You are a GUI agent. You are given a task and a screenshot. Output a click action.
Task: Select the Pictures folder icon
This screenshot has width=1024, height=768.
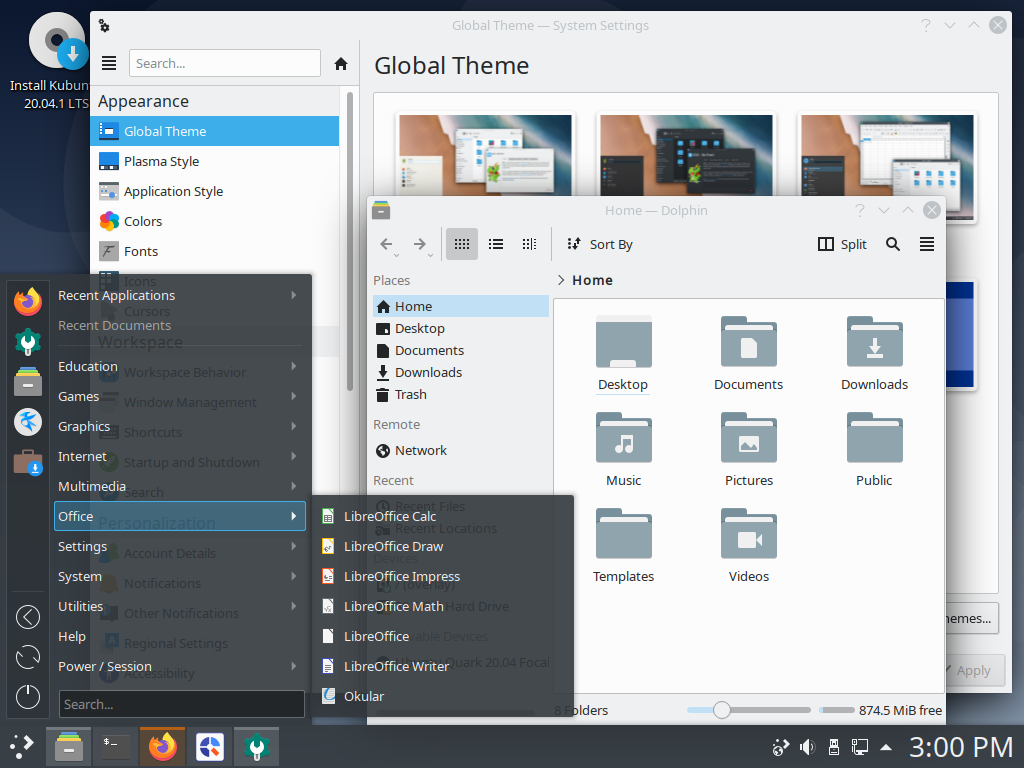pos(749,438)
